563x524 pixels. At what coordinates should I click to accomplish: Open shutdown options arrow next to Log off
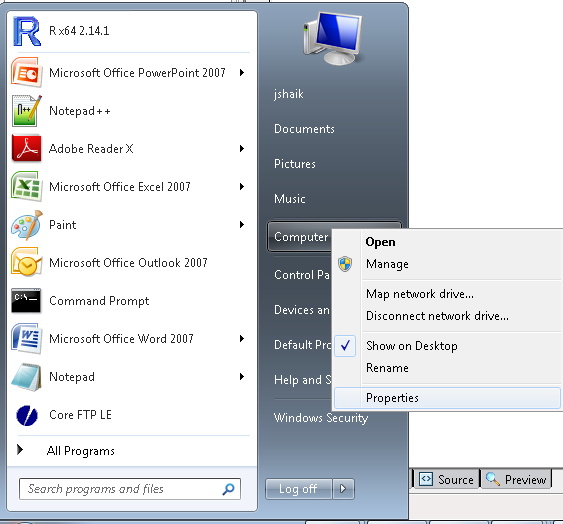(x=343, y=488)
